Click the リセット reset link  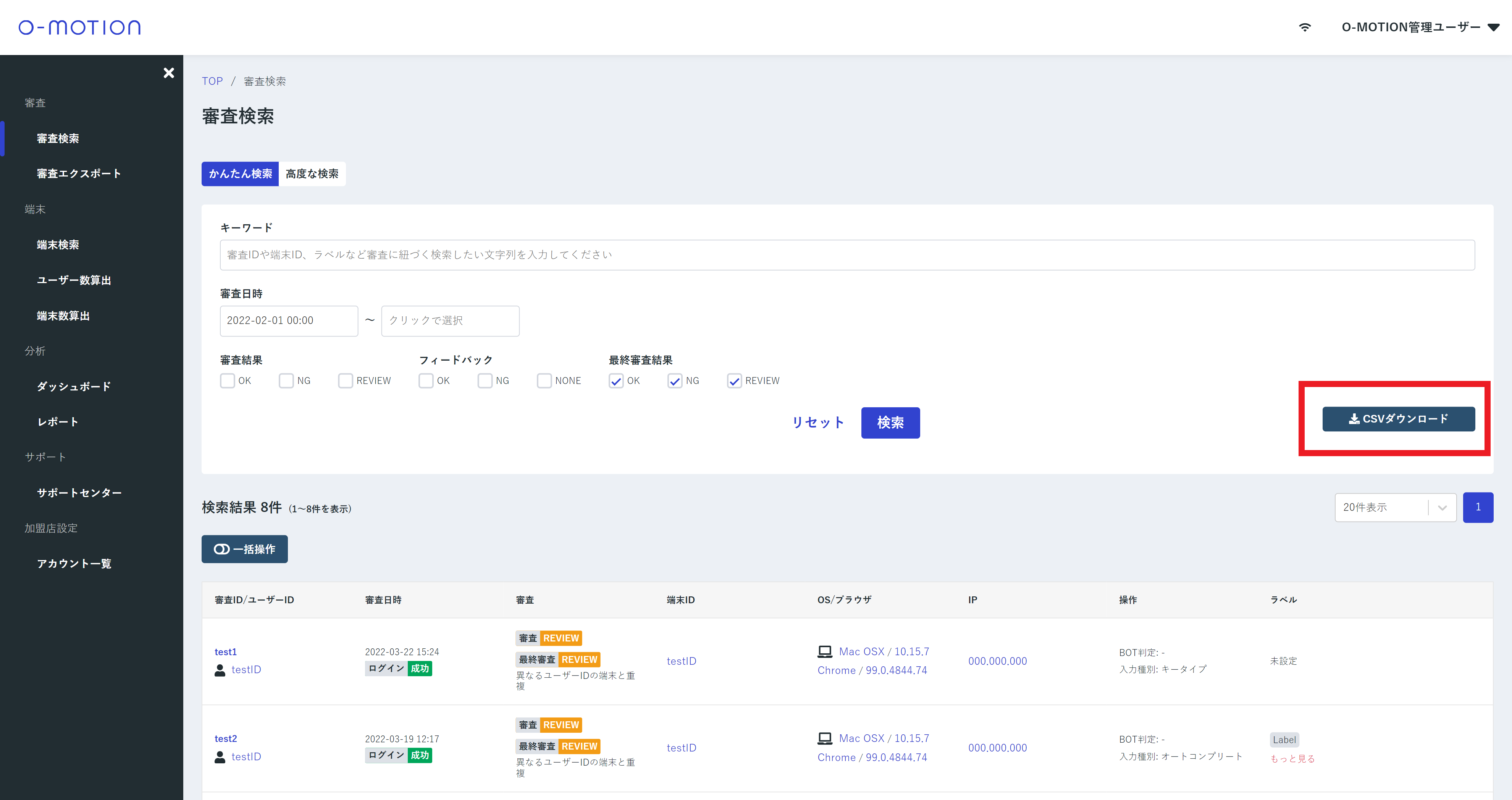(817, 422)
